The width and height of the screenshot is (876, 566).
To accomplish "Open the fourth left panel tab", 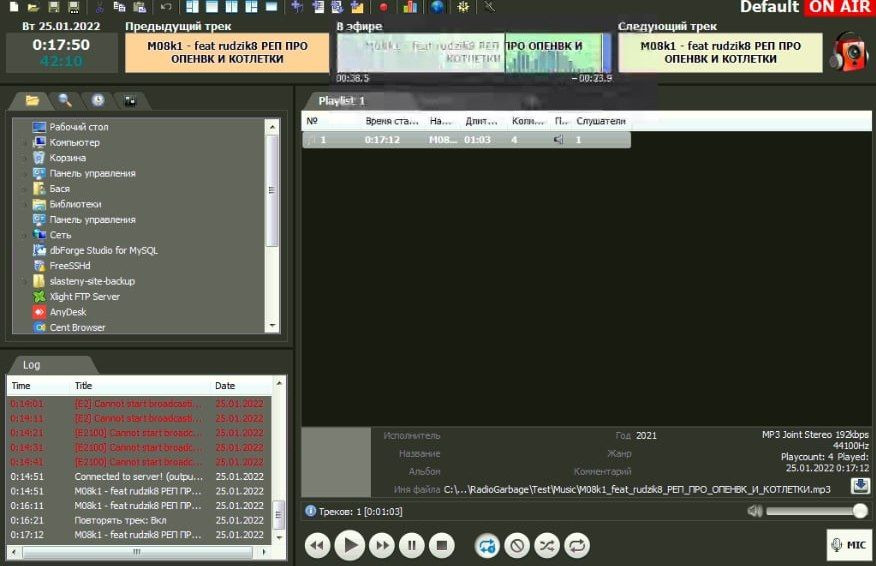I will [x=130, y=101].
